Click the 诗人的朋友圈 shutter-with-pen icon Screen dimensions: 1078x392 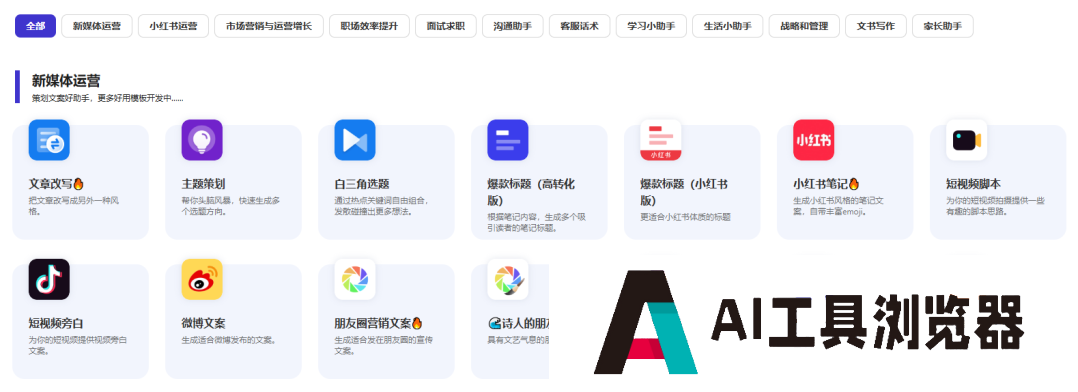(x=507, y=279)
